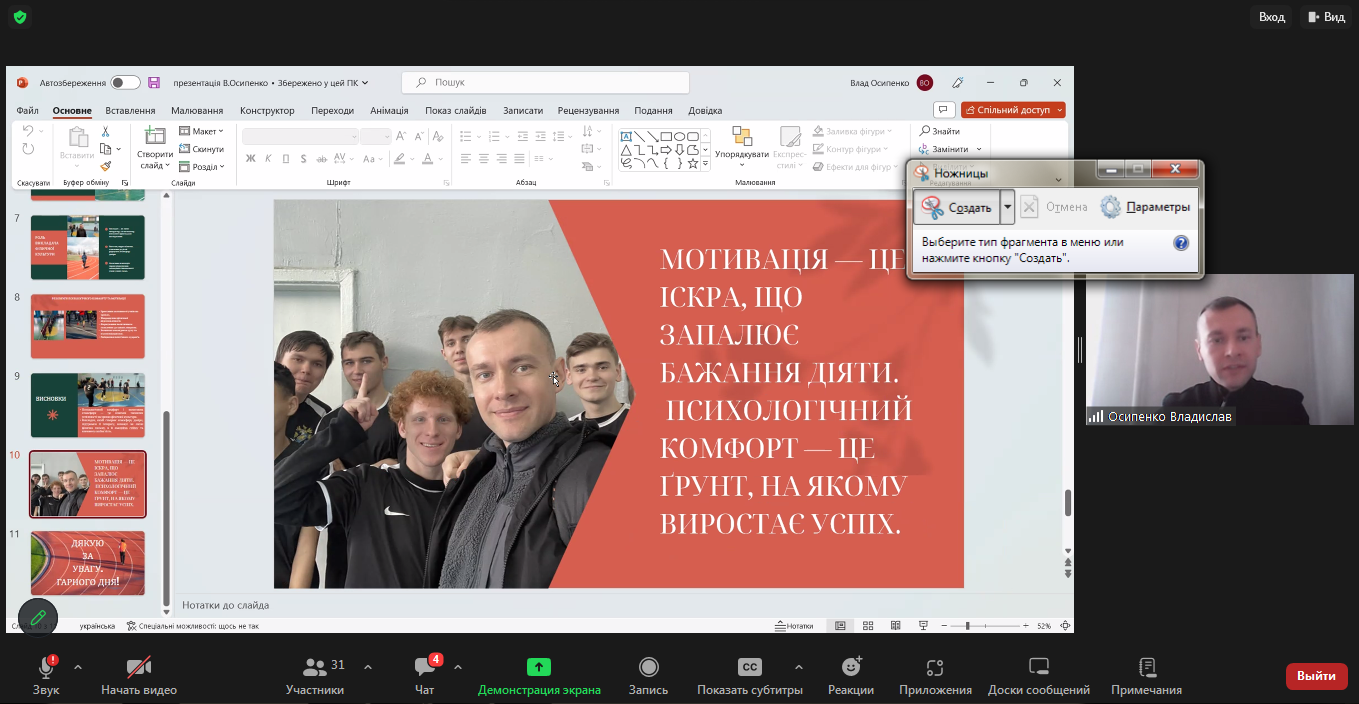Toggle the Автозбереження switch in PowerPoint

tap(125, 83)
